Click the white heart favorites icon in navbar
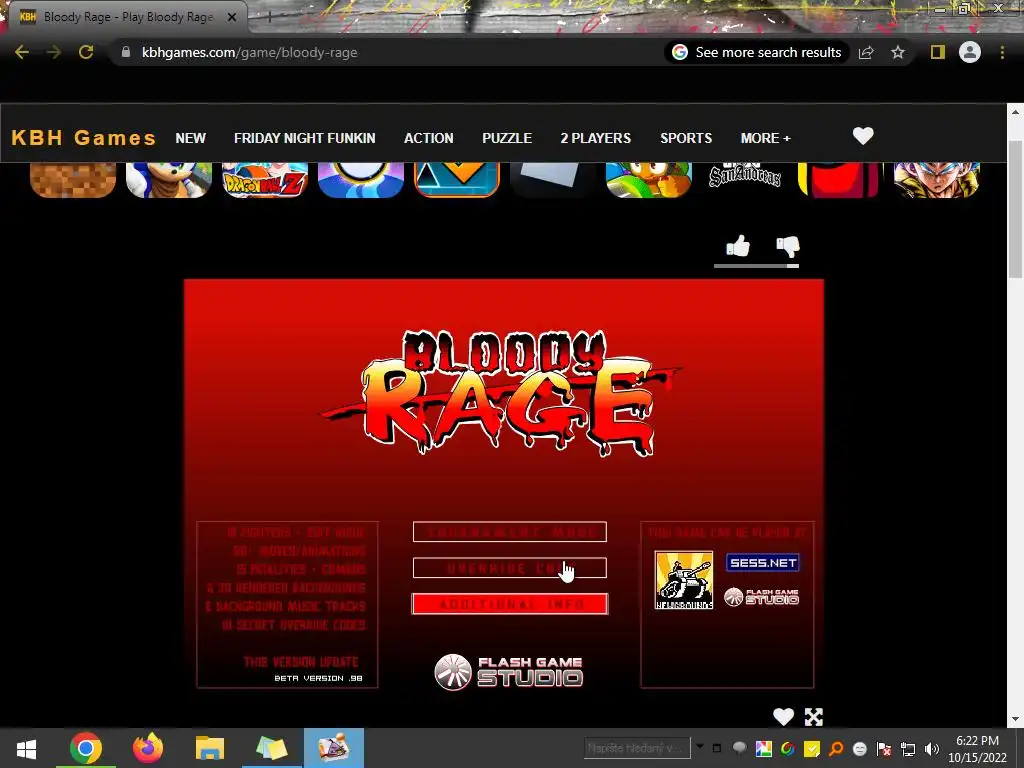Screen dimensions: 1024x768 (x=863, y=136)
